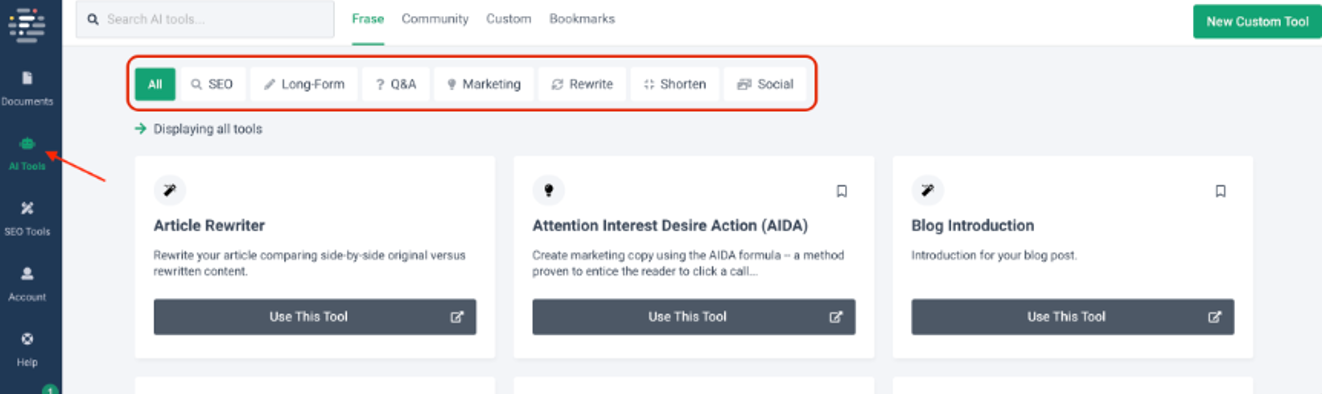Switch to the Frase tab
This screenshot has width=1322, height=394.
pyautogui.click(x=368, y=19)
